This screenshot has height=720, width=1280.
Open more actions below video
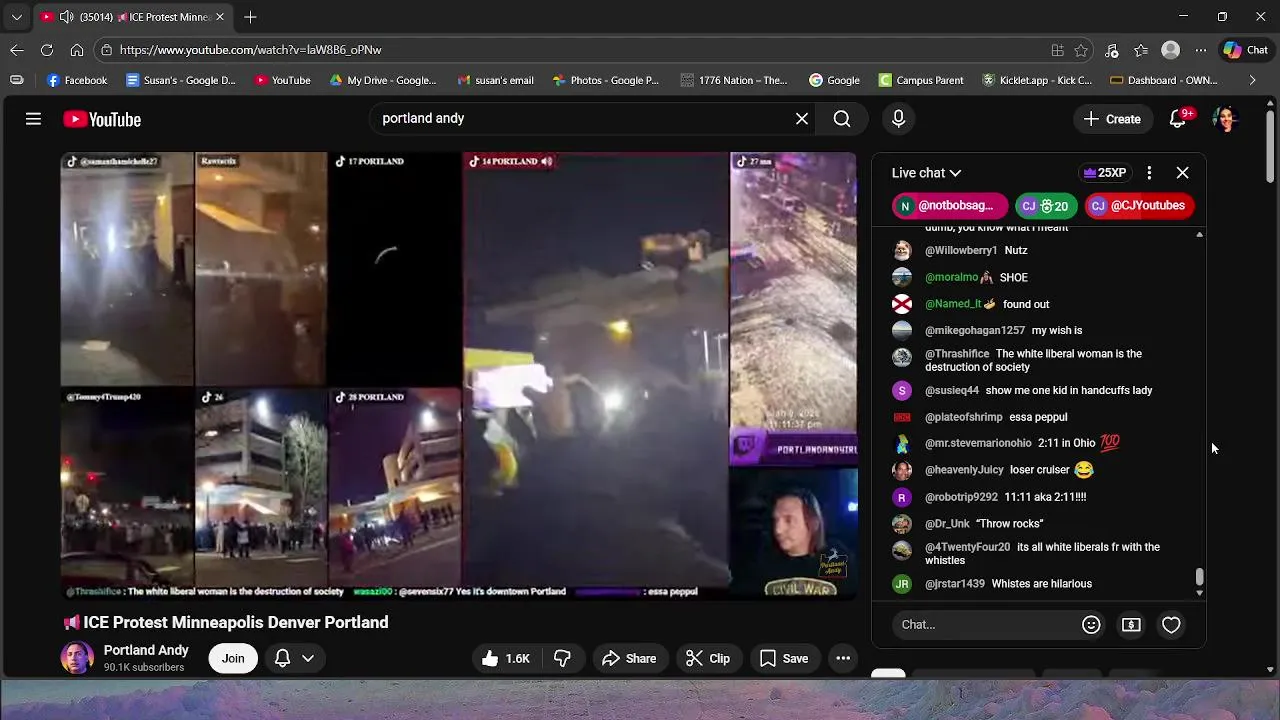(x=843, y=658)
